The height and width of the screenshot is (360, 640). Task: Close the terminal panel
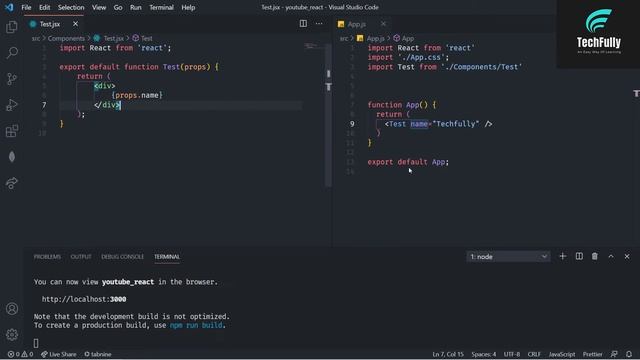click(627, 256)
